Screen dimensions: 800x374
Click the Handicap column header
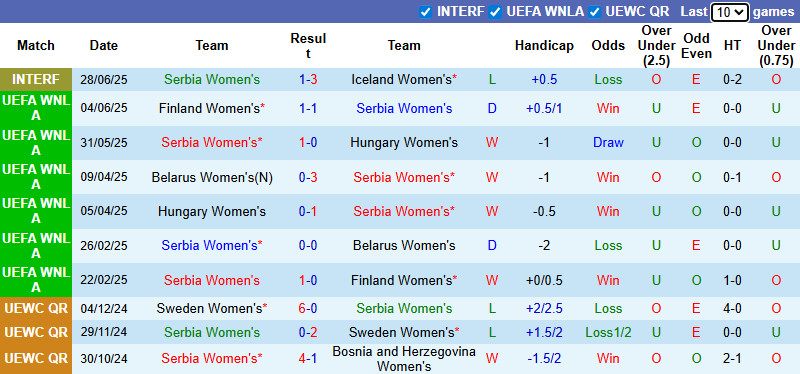(x=544, y=45)
